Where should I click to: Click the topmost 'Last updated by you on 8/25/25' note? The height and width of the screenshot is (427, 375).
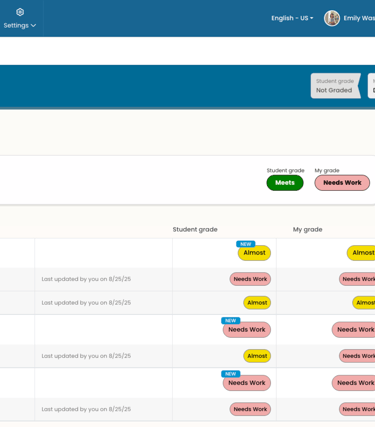(x=86, y=279)
